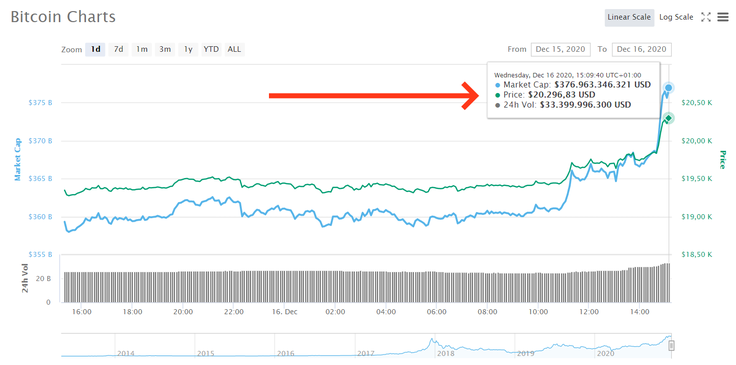Click the Price axis title
Image resolution: width=736 pixels, height=365 pixels.
pos(723,160)
